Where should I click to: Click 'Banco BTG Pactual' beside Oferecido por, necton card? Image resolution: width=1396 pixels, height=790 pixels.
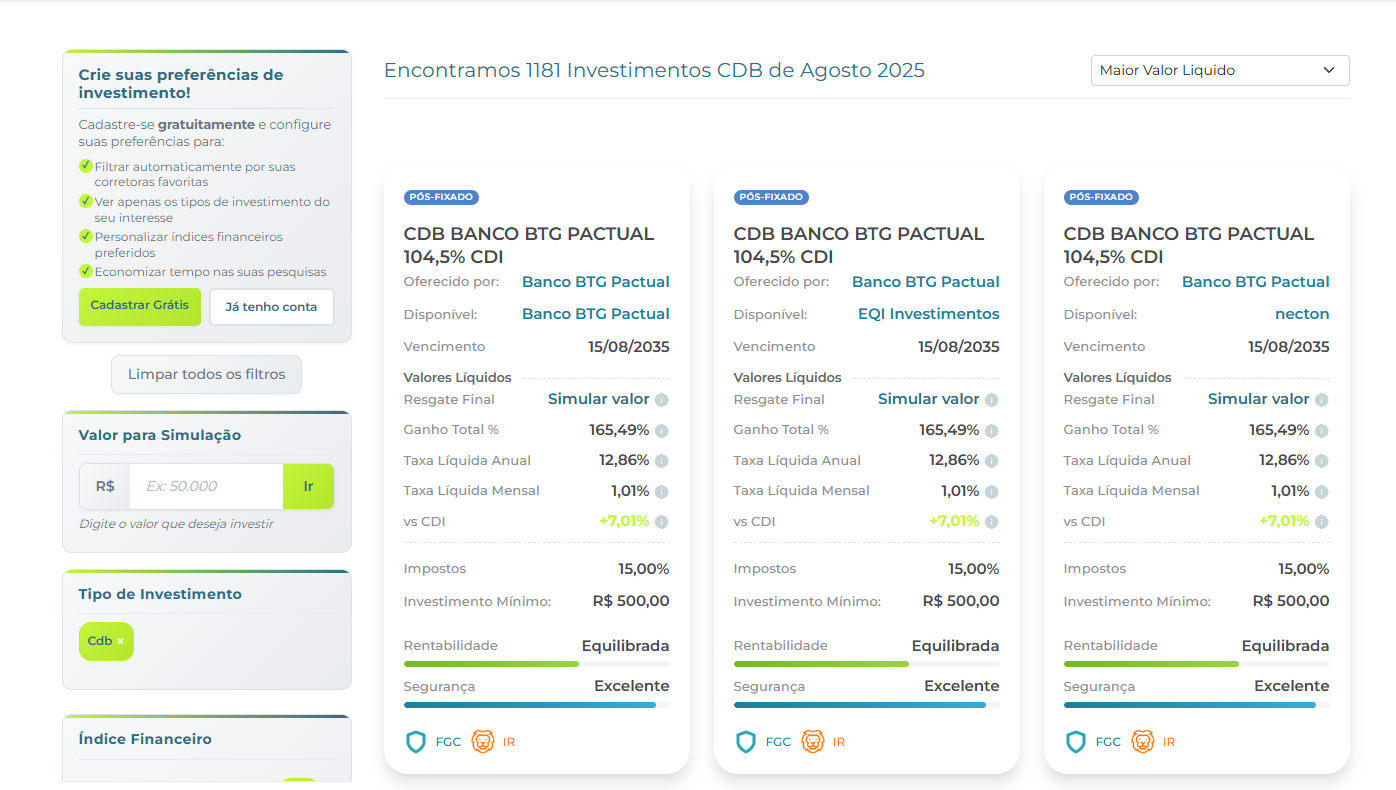pyautogui.click(x=1256, y=282)
